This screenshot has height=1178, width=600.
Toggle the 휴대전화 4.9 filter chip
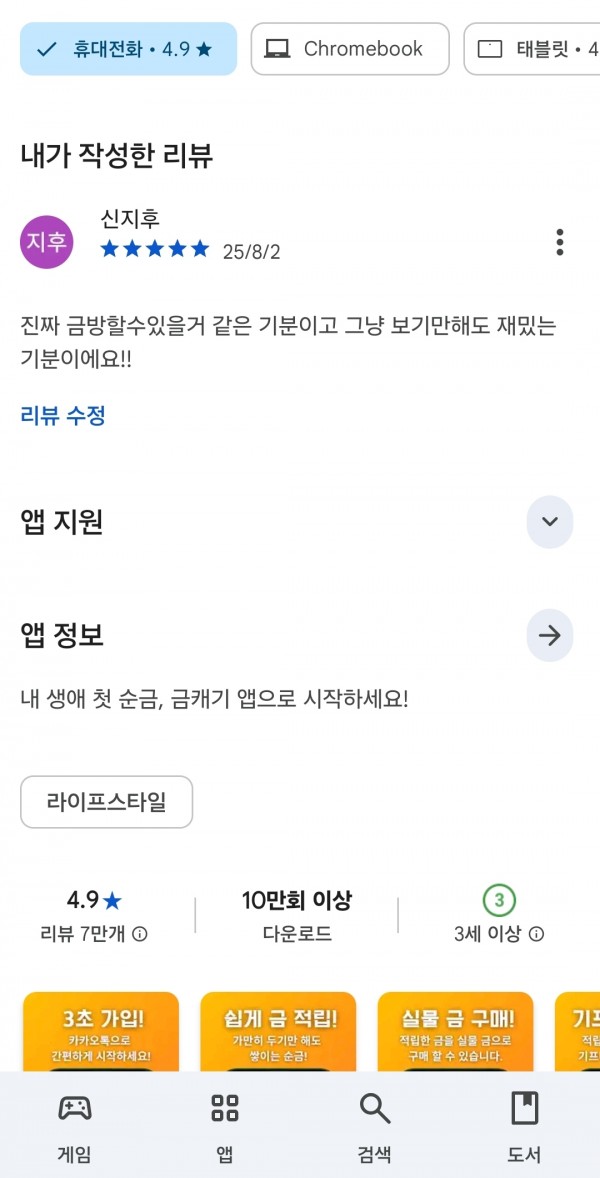tap(128, 49)
